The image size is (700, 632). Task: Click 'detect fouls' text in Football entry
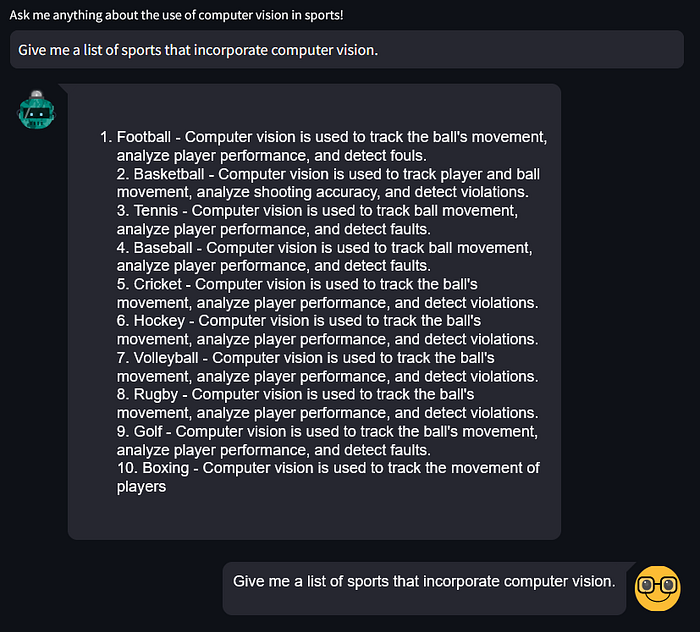pos(385,155)
